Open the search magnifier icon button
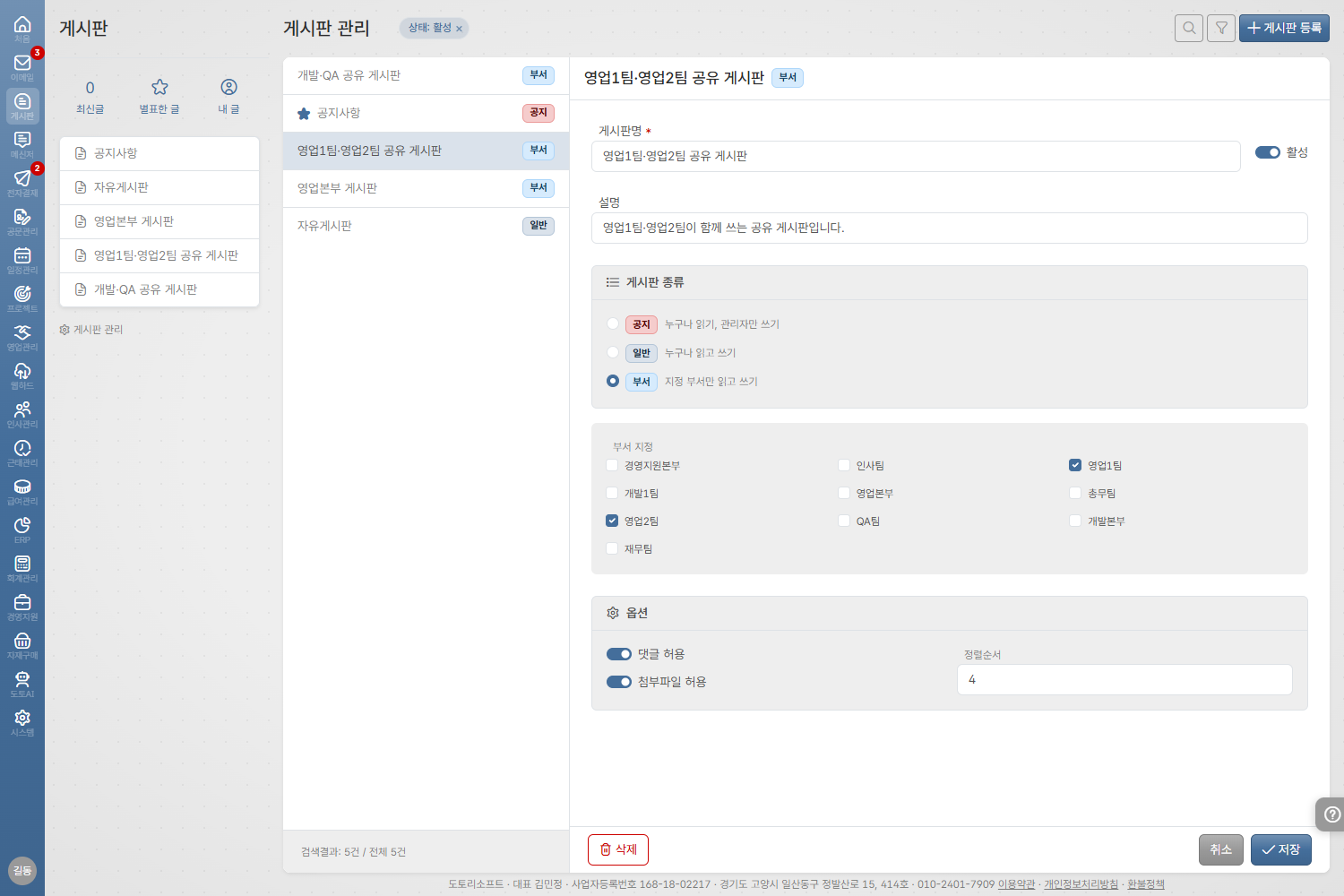This screenshot has height=896, width=1344. point(1189,28)
